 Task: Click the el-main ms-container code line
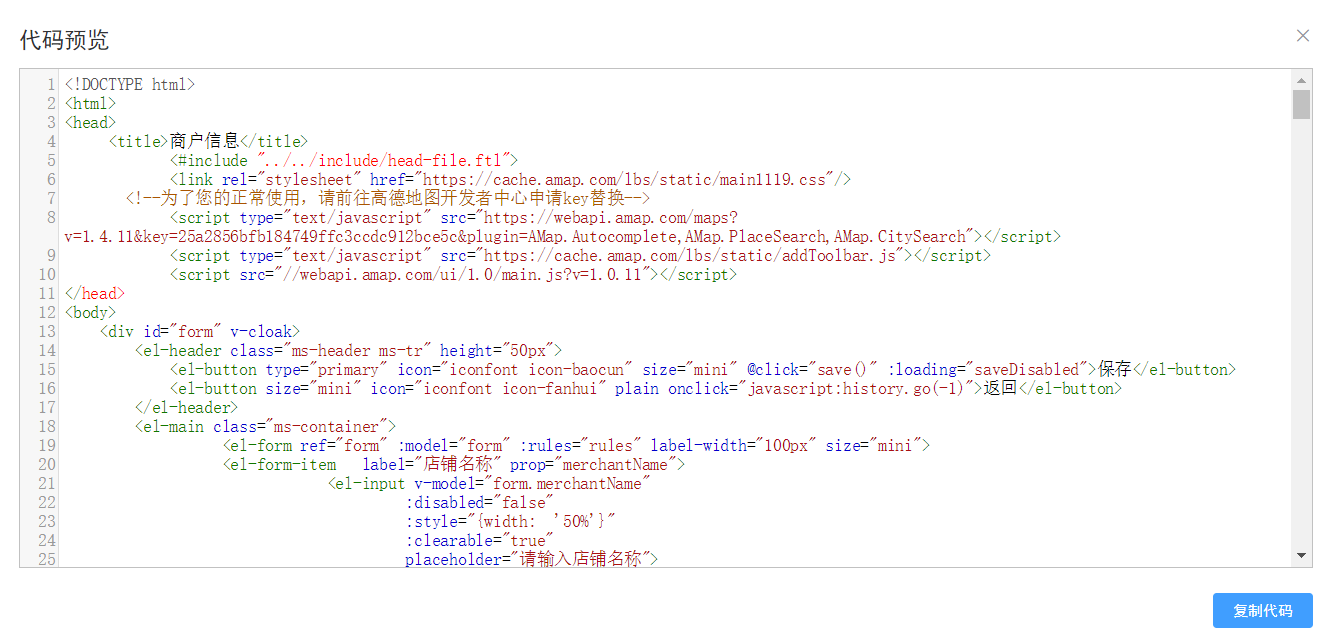point(266,427)
